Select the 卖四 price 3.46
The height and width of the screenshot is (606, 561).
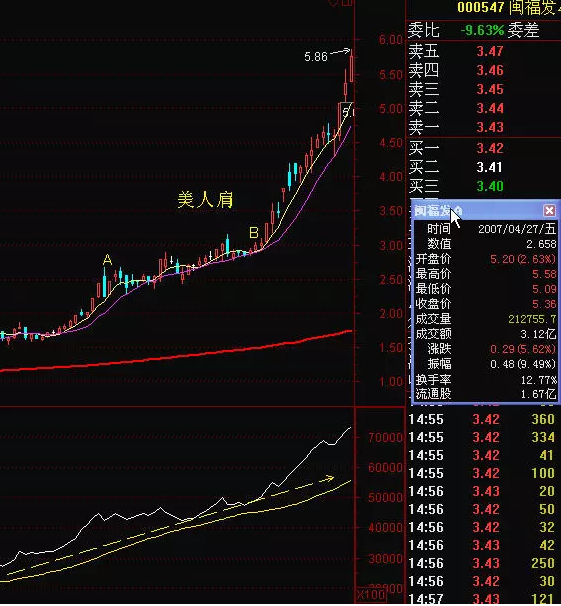[x=490, y=70]
